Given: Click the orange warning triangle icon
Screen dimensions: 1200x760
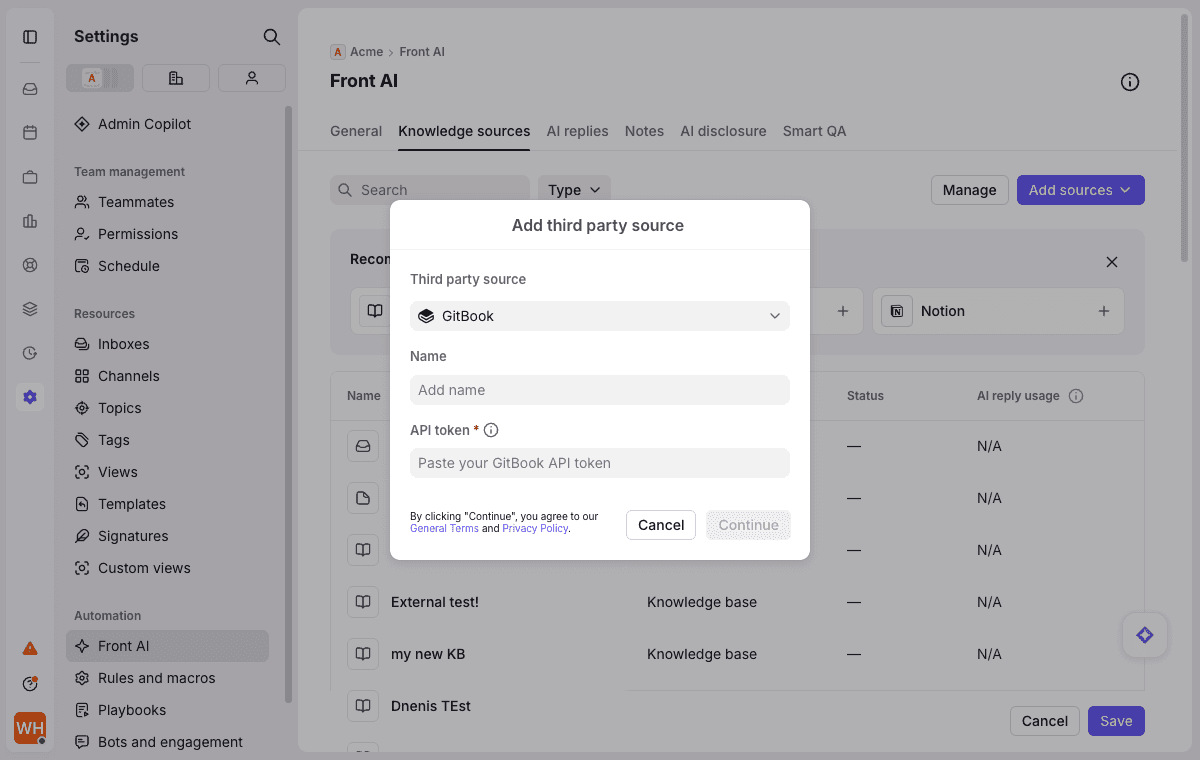Looking at the screenshot, I should pyautogui.click(x=30, y=648).
